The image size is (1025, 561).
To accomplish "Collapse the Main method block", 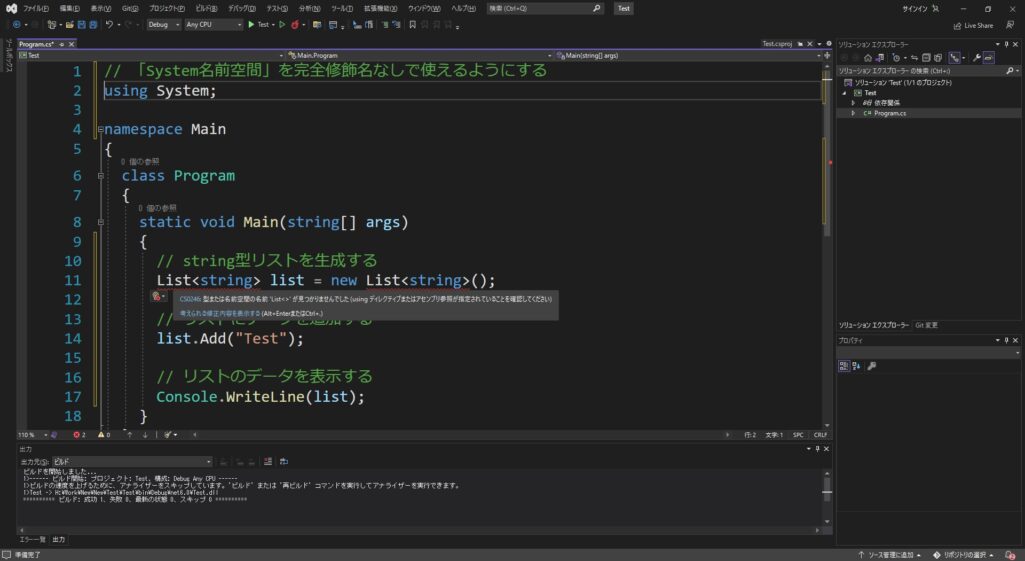I will tap(100, 222).
